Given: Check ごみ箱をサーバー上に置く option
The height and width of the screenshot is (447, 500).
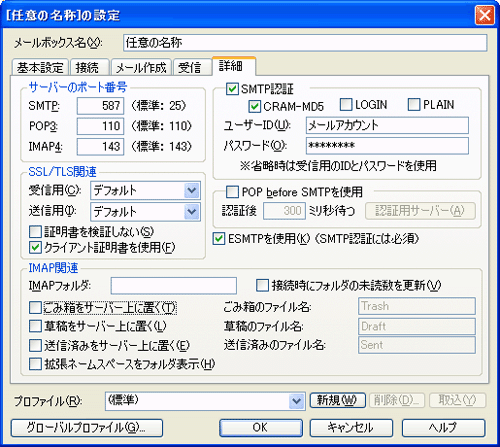Looking at the screenshot, I should [x=35, y=308].
